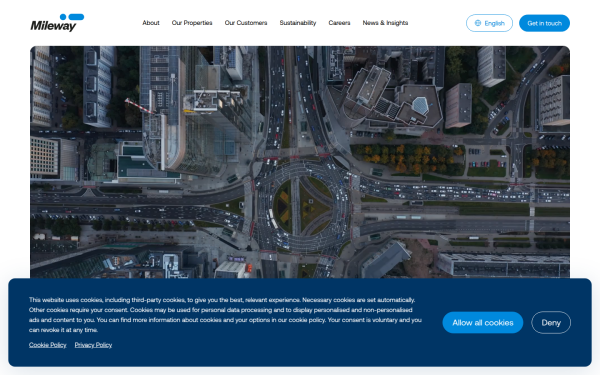Deny cookies in the banner

[551, 323]
